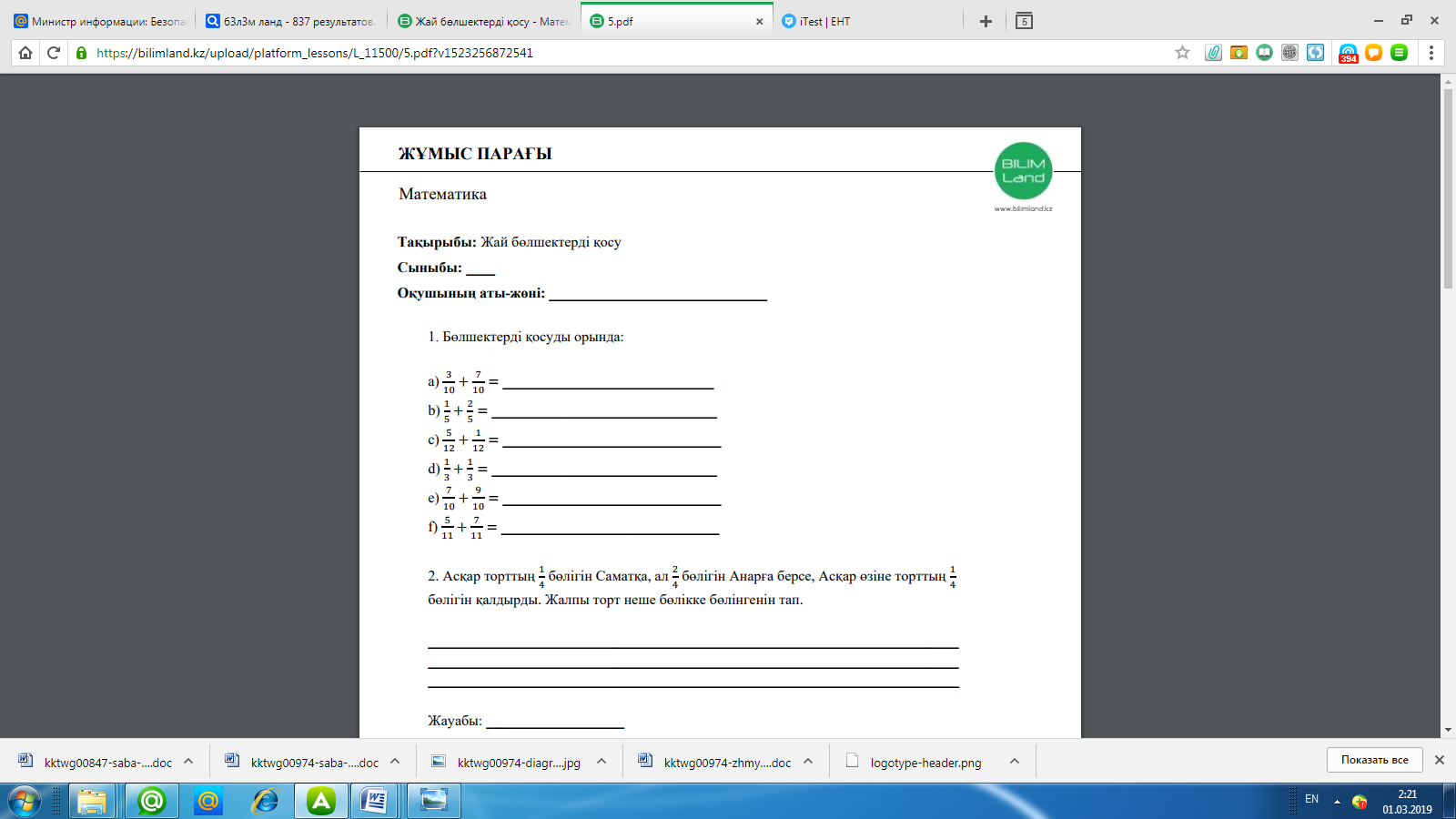Click the 'Тақырыбы:' line in the PDF

(510, 242)
